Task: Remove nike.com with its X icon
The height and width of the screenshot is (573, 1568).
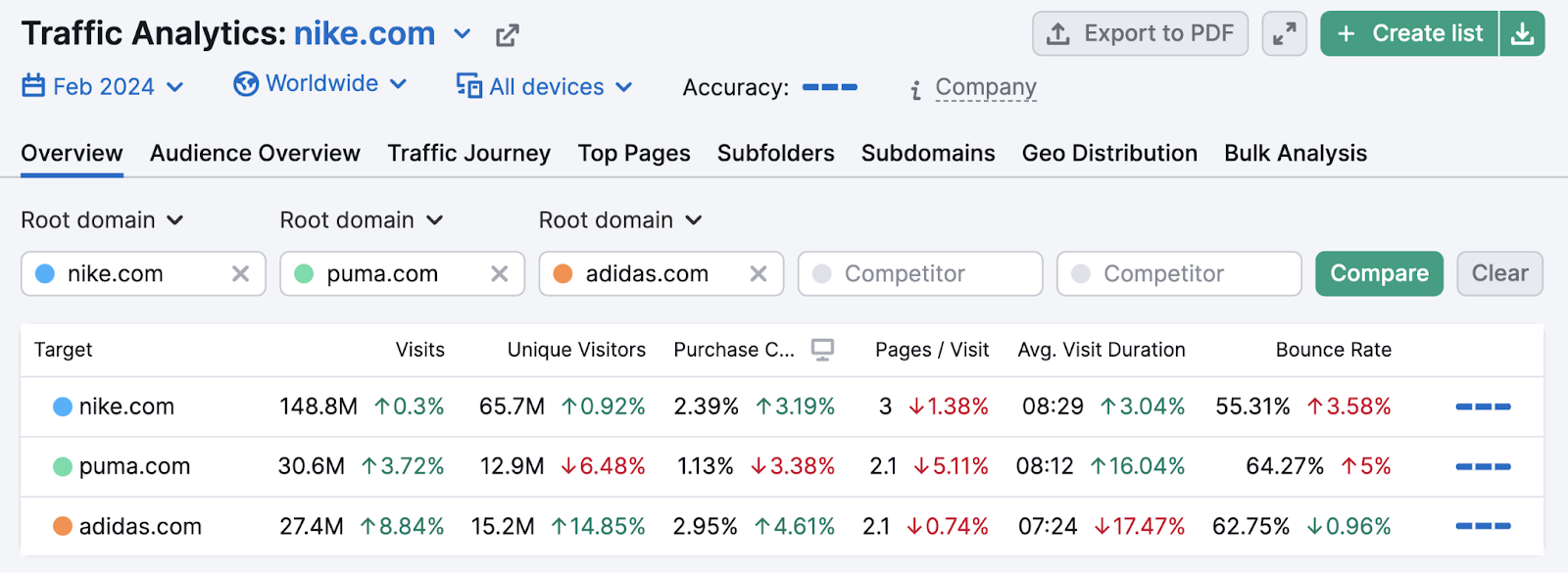Action: [240, 274]
